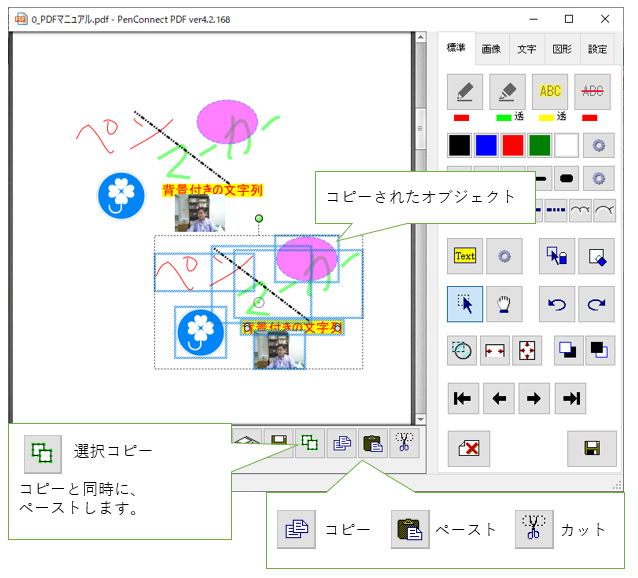Open color settings gear beside white swatch

point(598,145)
